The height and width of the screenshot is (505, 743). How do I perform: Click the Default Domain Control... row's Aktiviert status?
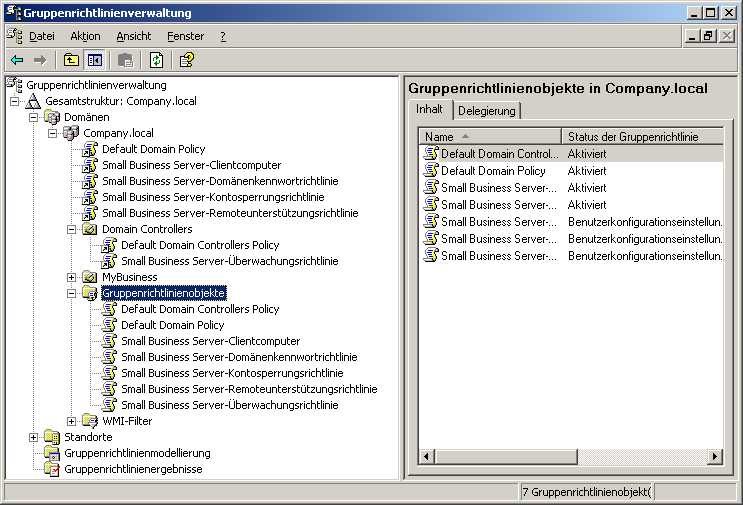click(587, 154)
